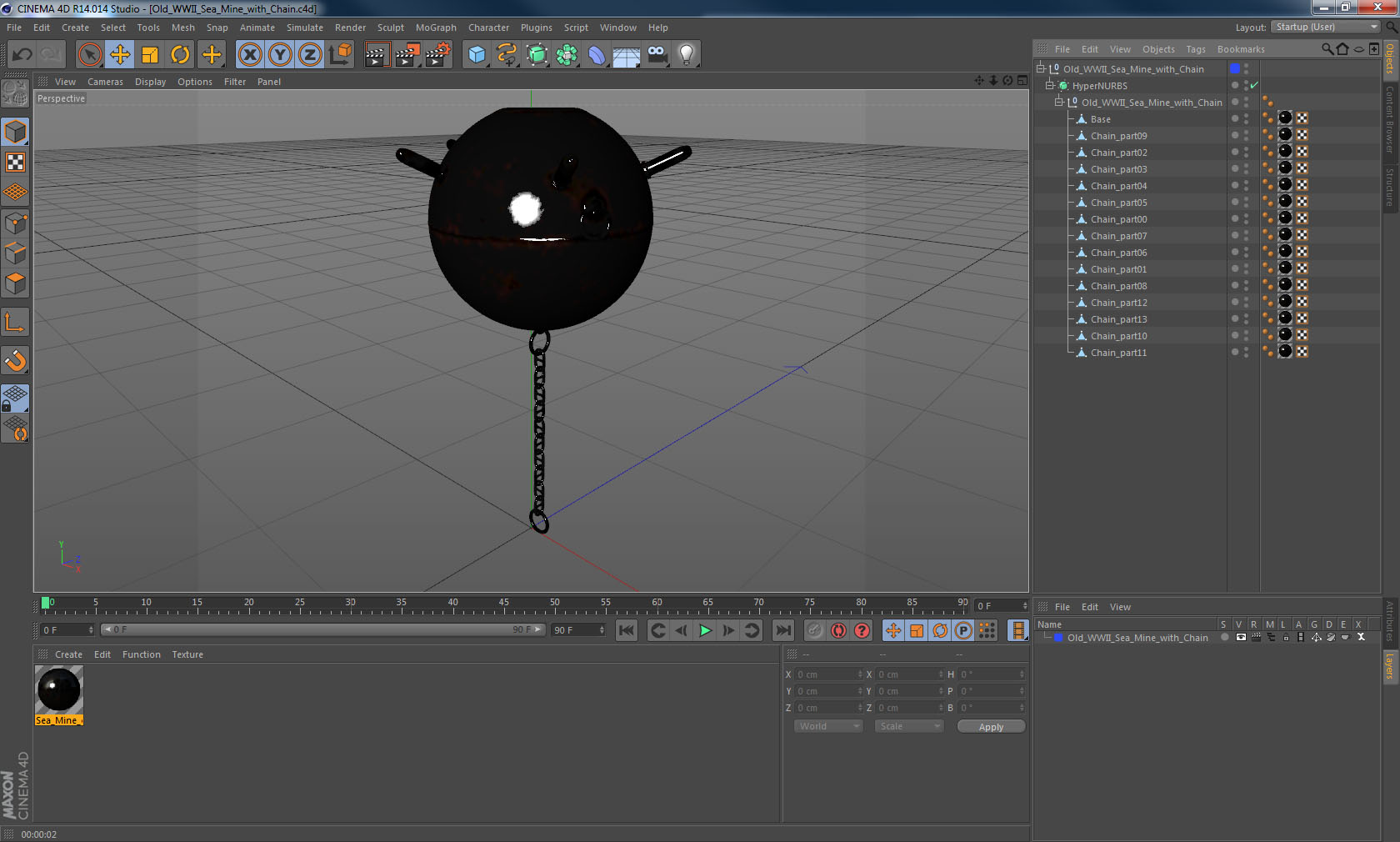Render current view in viewport

(x=377, y=55)
